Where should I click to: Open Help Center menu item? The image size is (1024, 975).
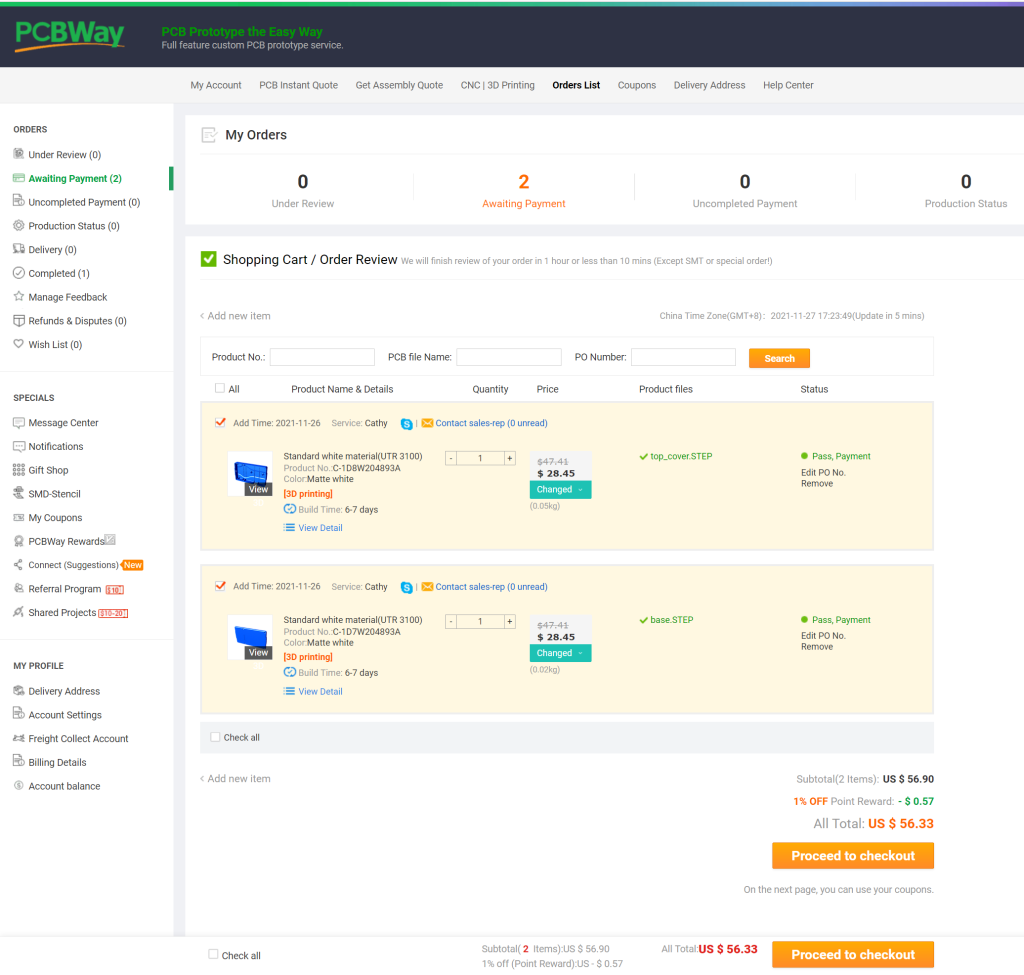point(788,85)
